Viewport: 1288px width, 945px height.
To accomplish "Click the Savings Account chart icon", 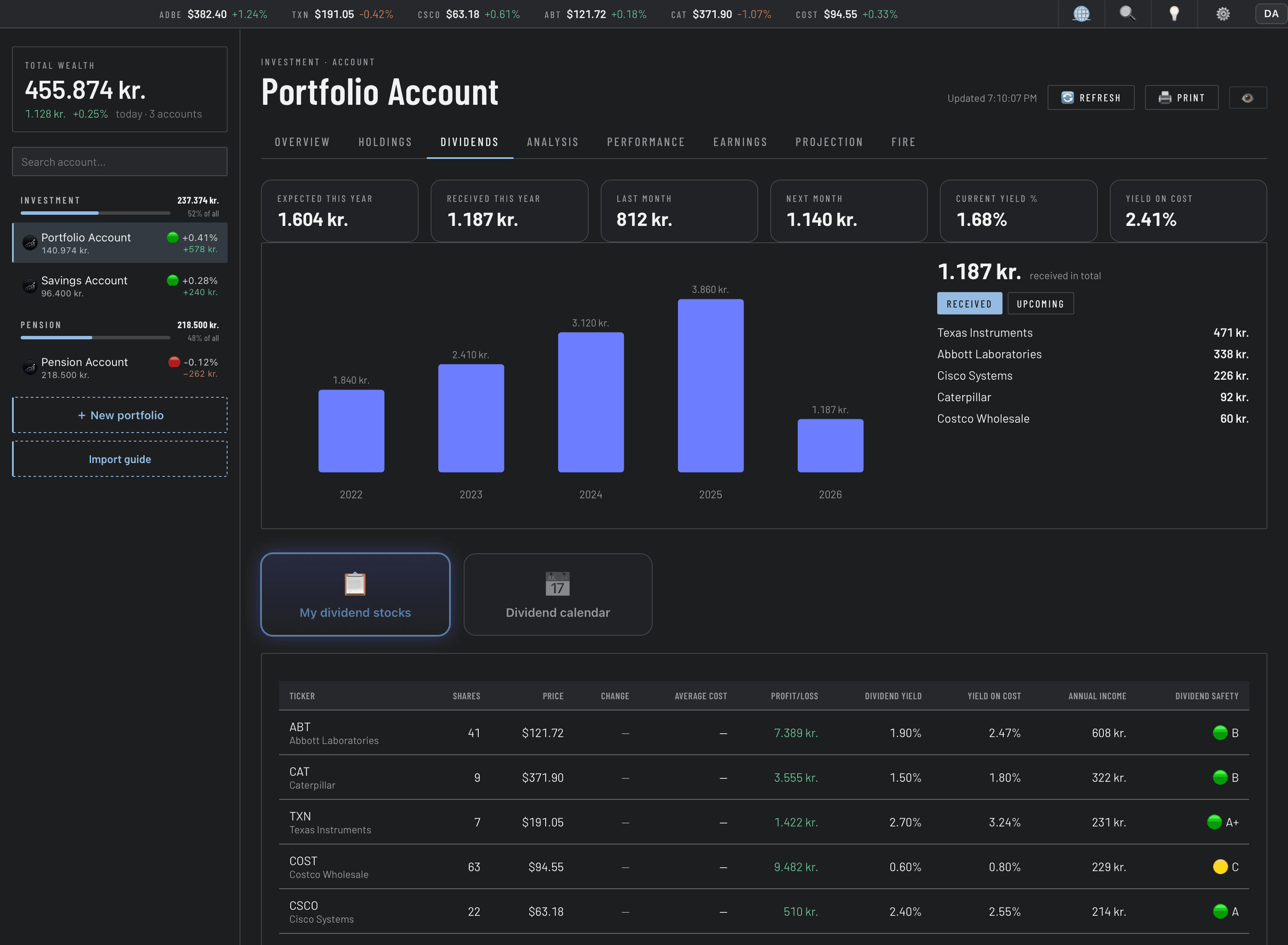I will [x=30, y=286].
